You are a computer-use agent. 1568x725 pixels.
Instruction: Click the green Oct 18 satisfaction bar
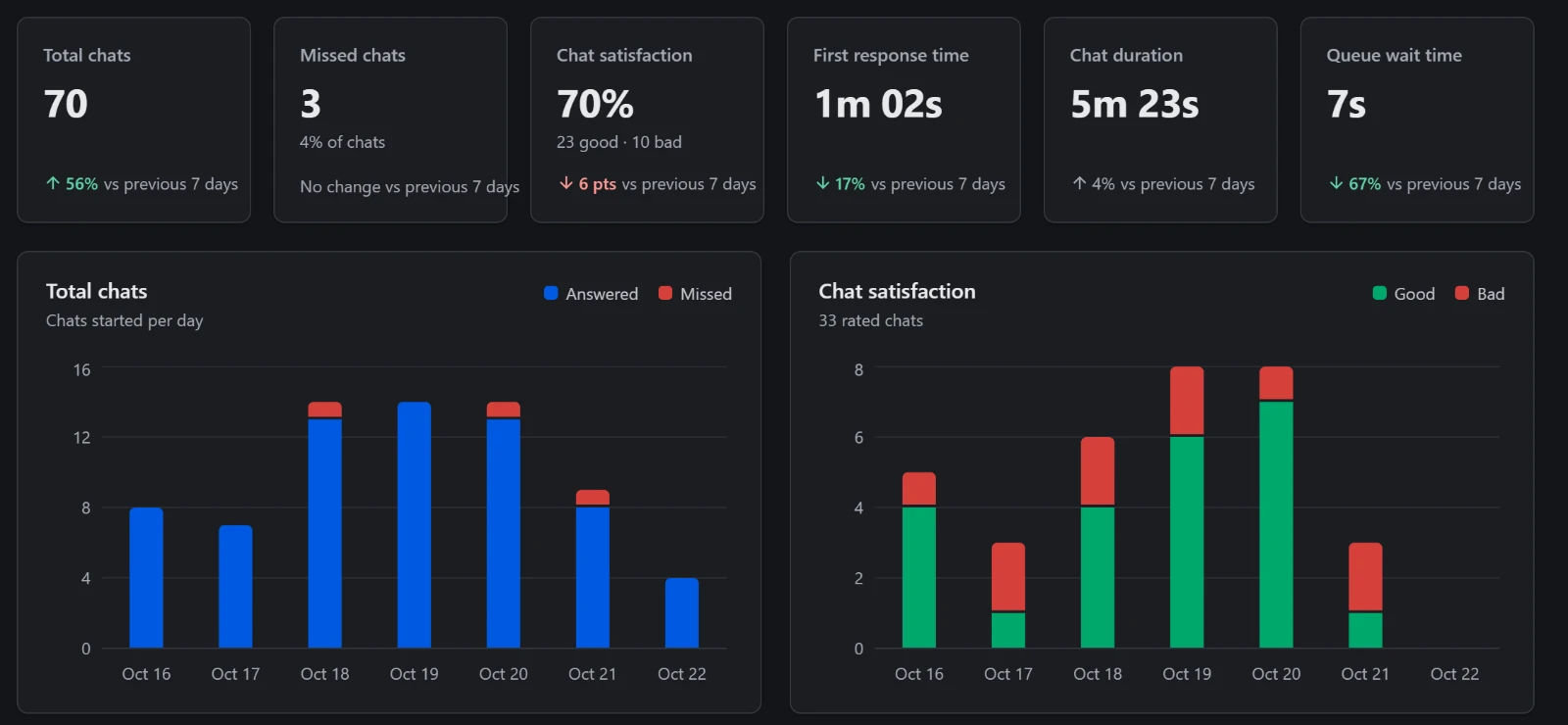pyautogui.click(x=1098, y=577)
